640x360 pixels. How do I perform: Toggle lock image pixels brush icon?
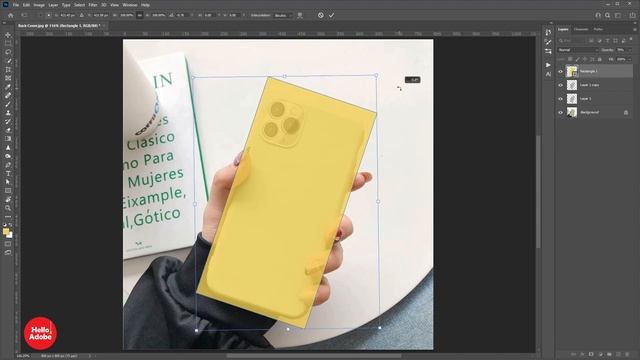coord(578,59)
